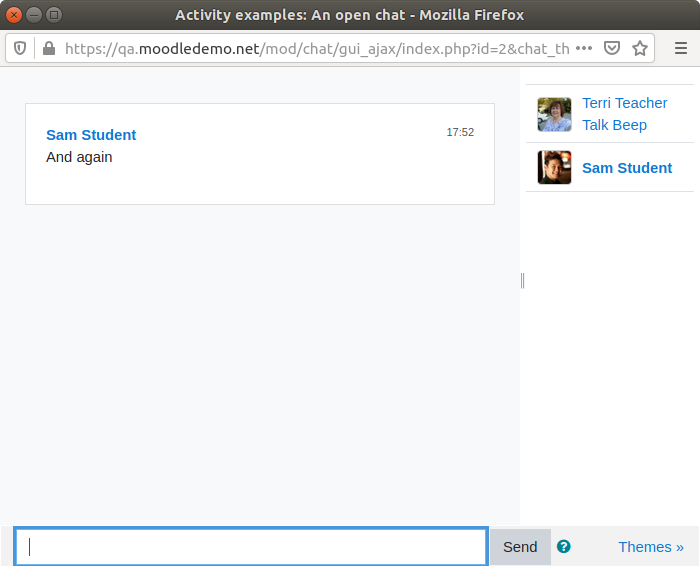Focus the chat message input field
Viewport: 700px width, 567px height.
(x=251, y=547)
